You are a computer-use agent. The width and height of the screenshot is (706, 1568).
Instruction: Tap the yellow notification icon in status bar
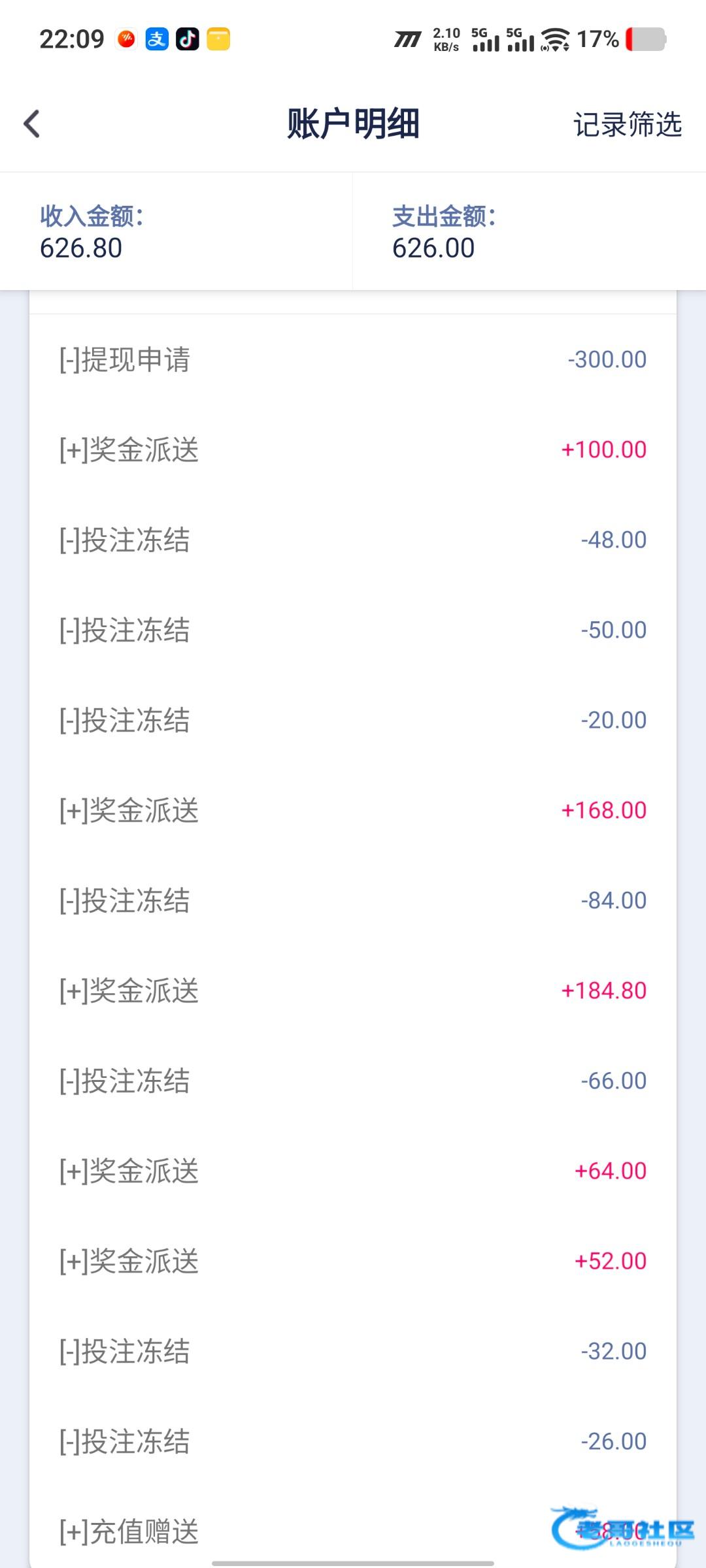218,39
